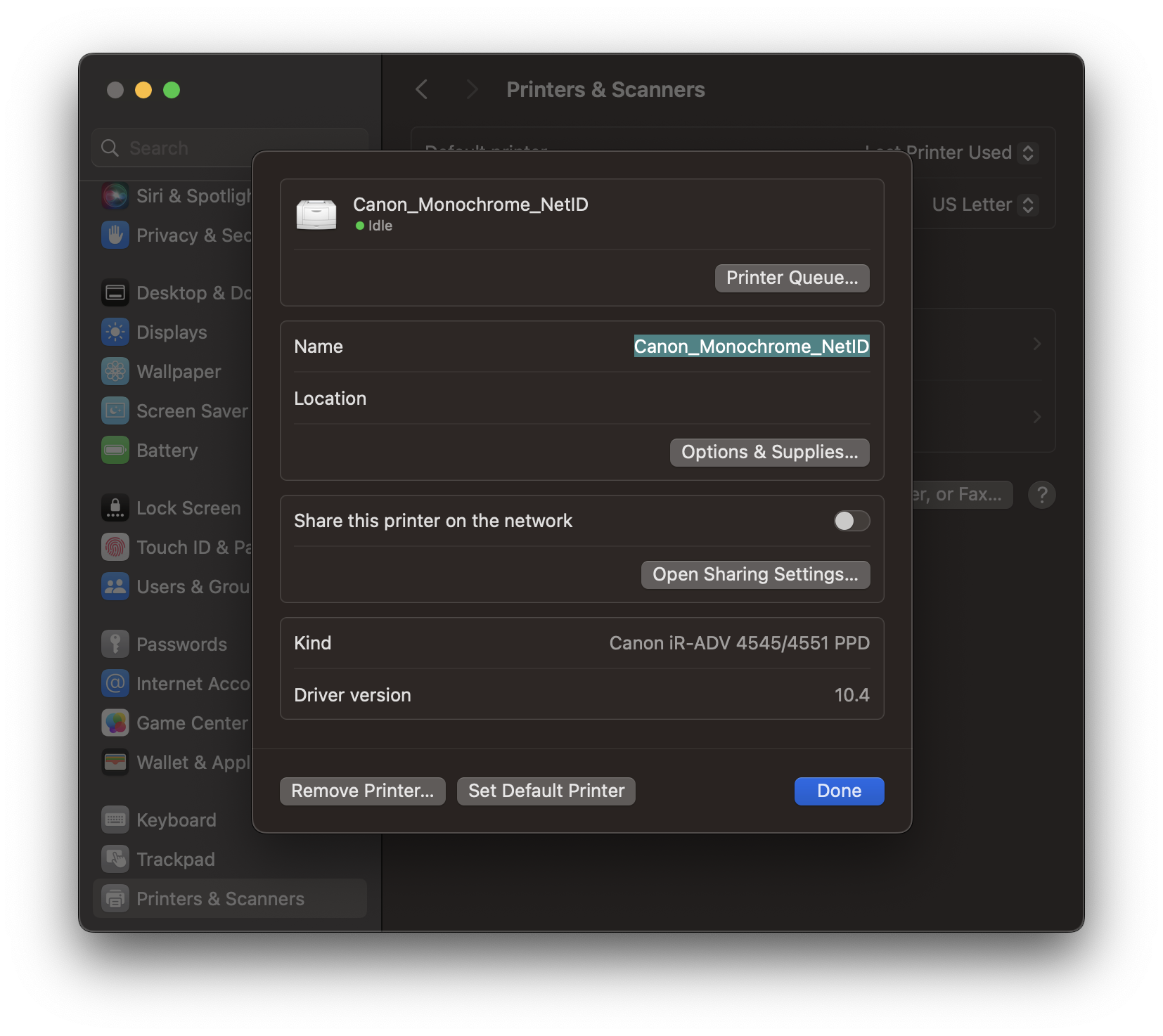The height and width of the screenshot is (1036, 1163).
Task: Open Passwords settings in sidebar
Action: (181, 643)
